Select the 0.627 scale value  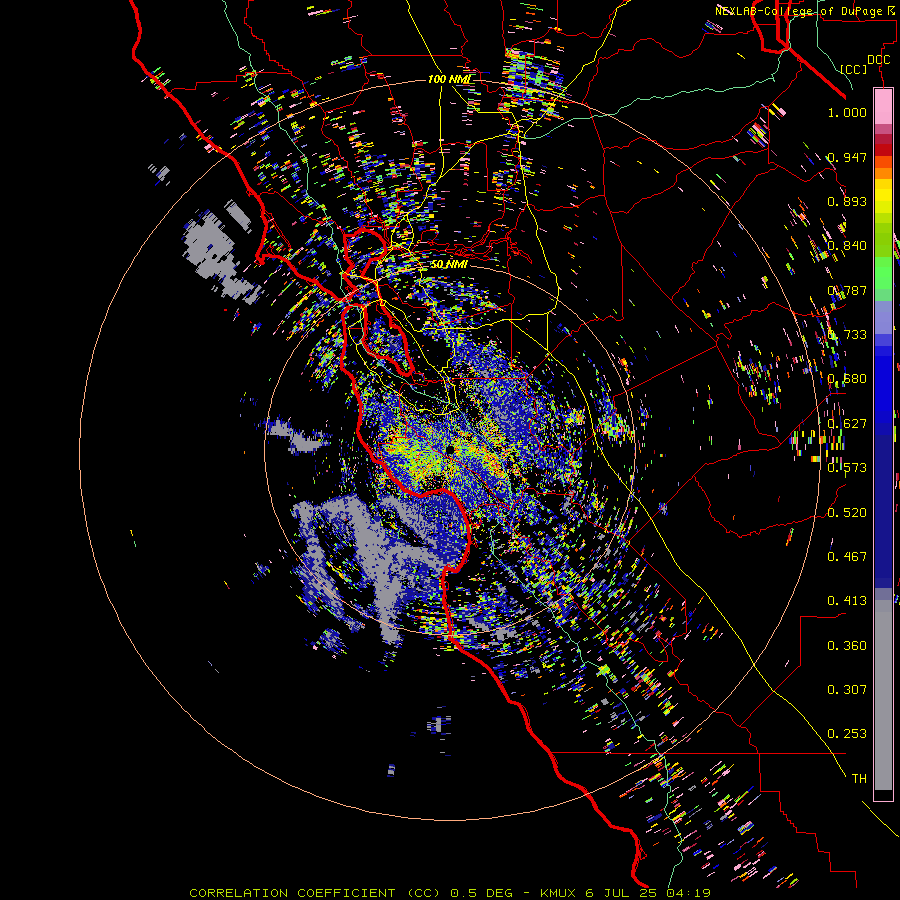click(847, 424)
